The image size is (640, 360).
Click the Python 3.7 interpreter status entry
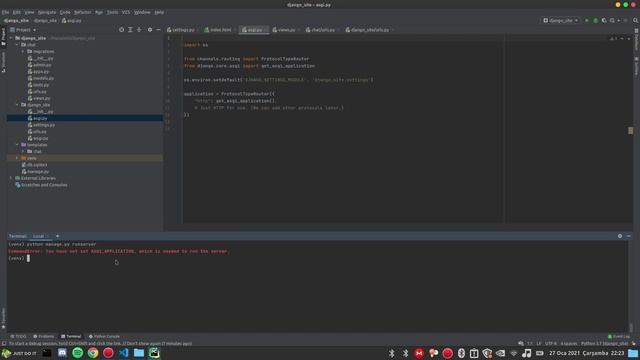coord(604,344)
